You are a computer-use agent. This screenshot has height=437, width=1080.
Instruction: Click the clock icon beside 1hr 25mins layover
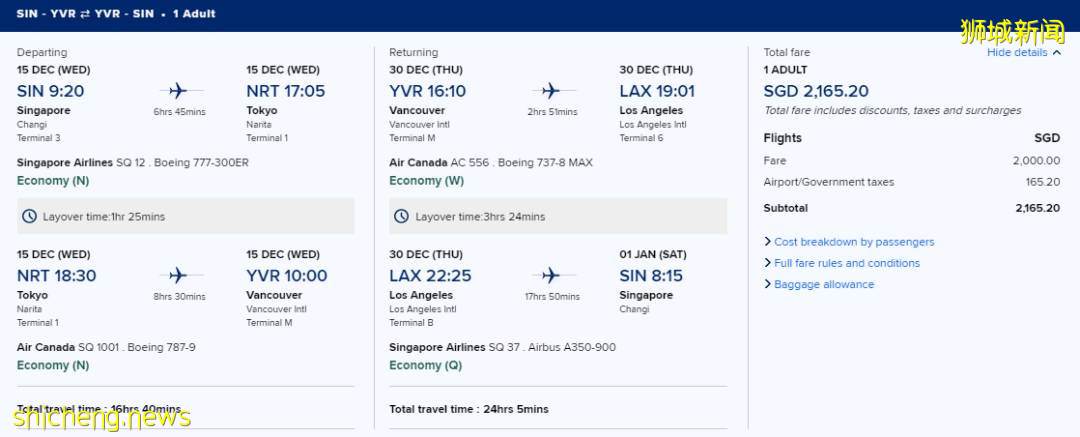click(30, 216)
